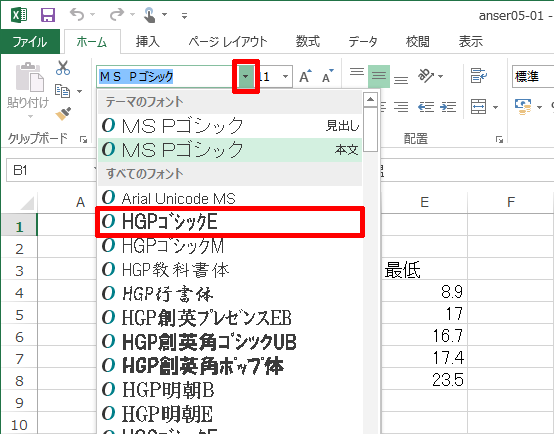
Task: Toggle middle vertical alignment
Action: (379, 76)
